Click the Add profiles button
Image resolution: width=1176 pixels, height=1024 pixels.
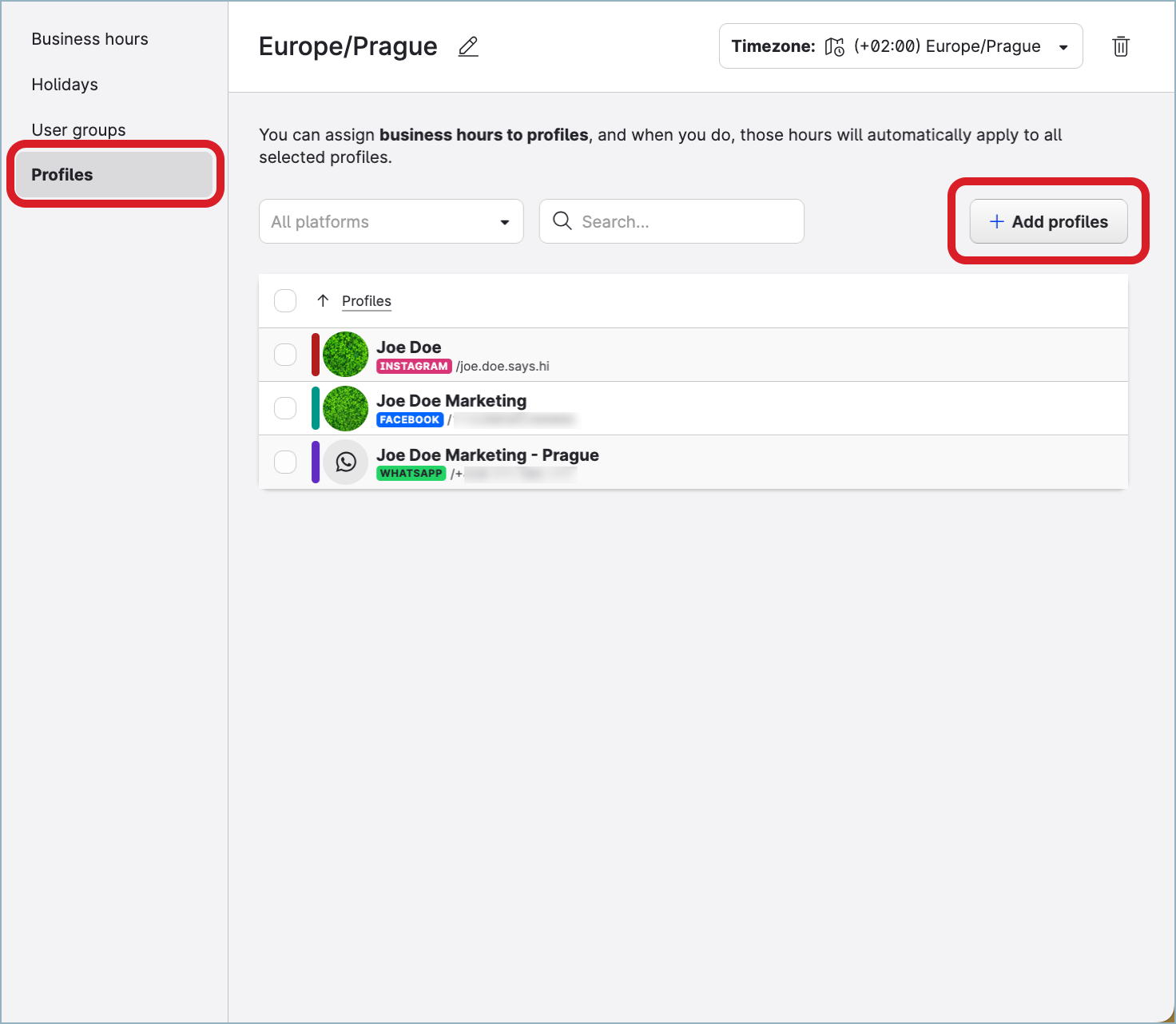click(x=1048, y=221)
